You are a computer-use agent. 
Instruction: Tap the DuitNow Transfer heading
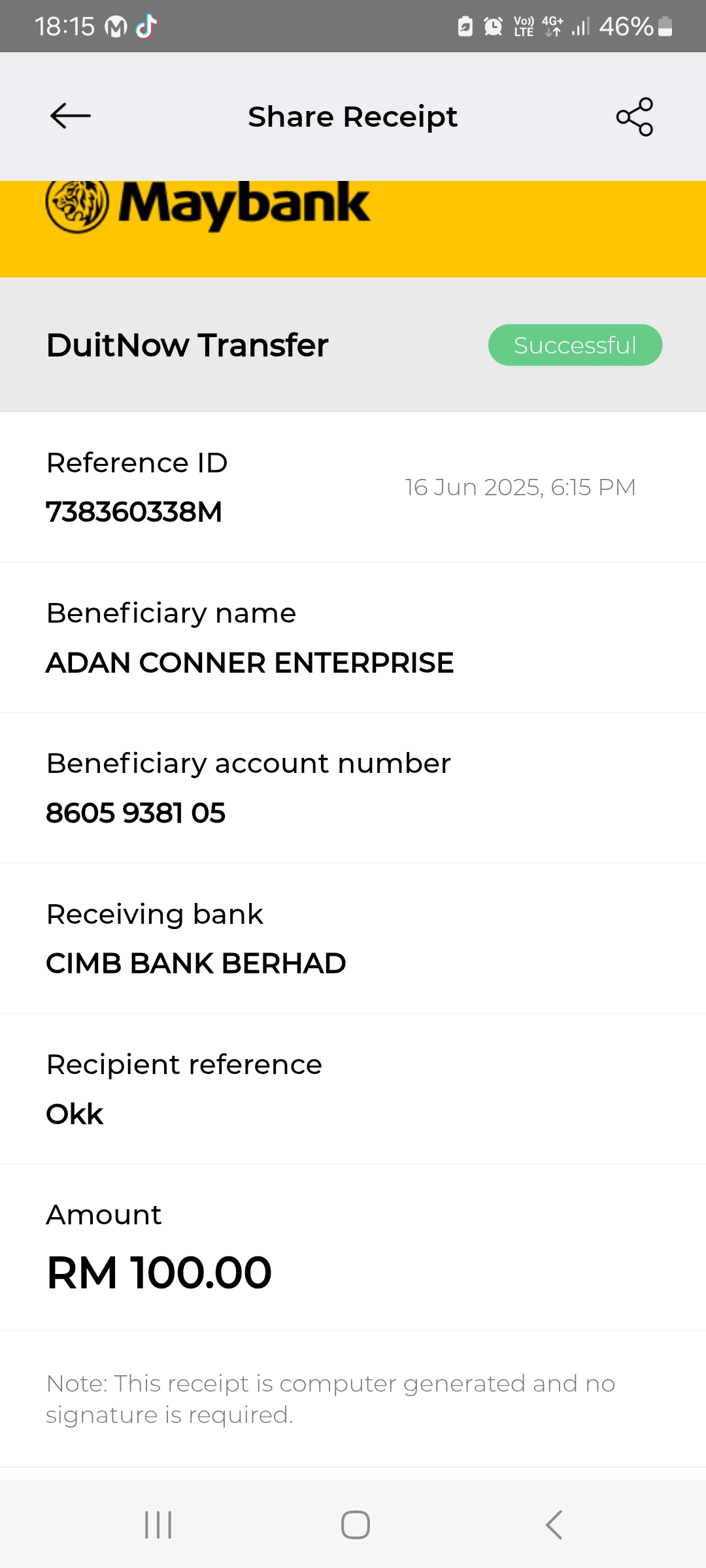click(188, 345)
